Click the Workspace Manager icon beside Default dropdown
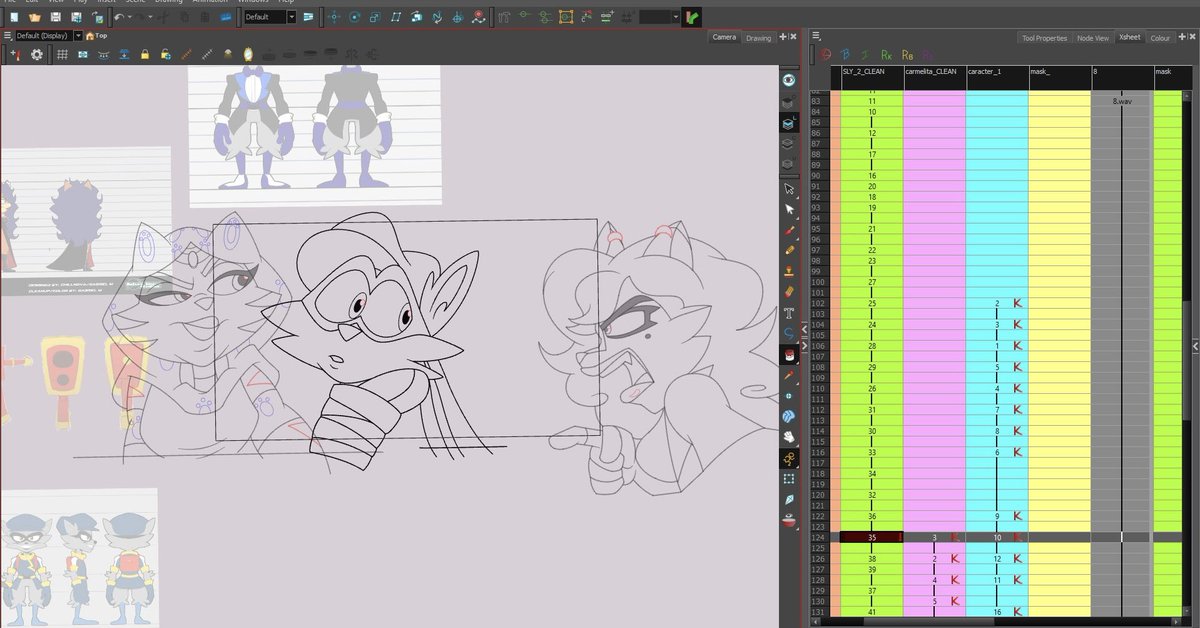The image size is (1200, 628). point(307,17)
